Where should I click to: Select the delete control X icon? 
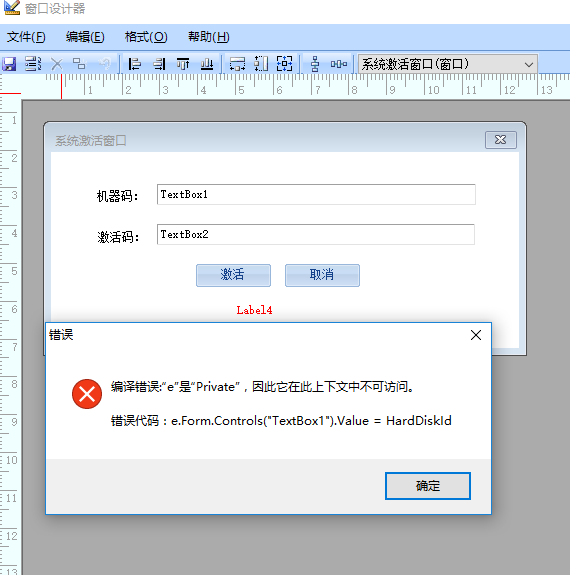(x=56, y=64)
